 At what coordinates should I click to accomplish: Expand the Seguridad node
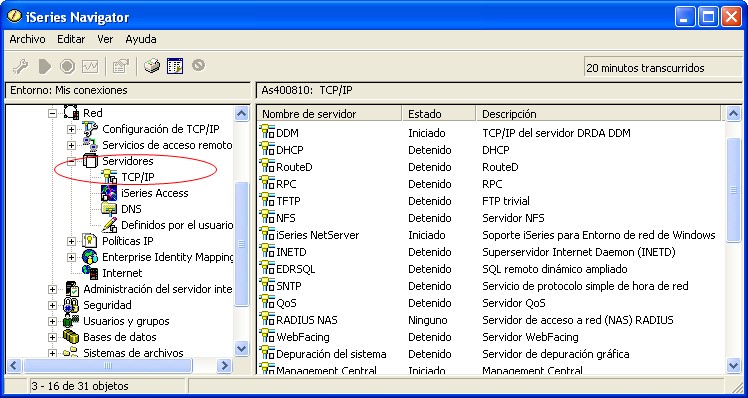pos(52,305)
